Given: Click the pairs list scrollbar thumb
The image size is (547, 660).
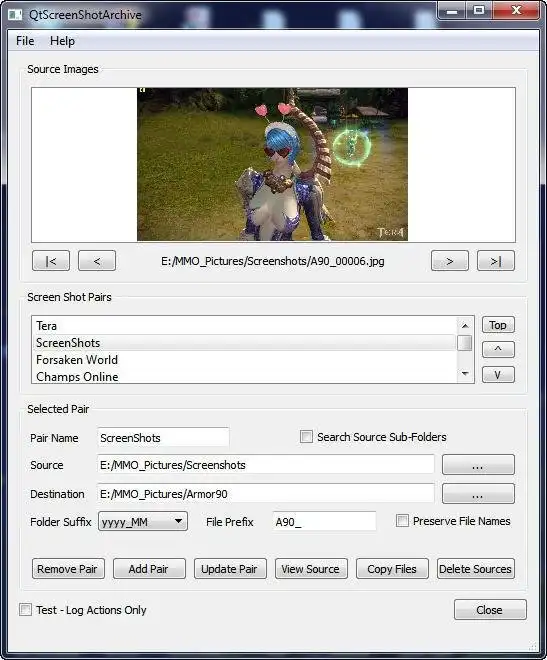Looking at the screenshot, I should click(x=465, y=343).
